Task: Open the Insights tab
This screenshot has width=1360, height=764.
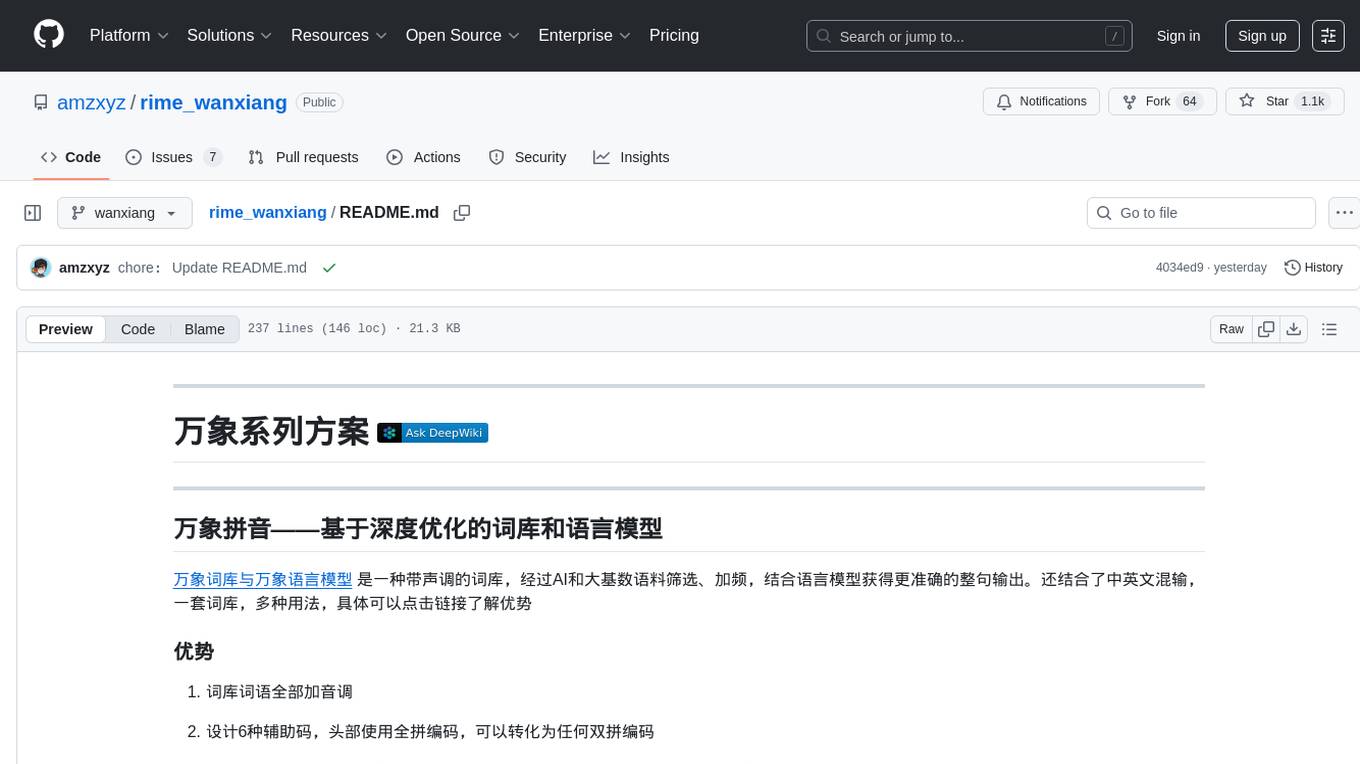Action: (631, 157)
